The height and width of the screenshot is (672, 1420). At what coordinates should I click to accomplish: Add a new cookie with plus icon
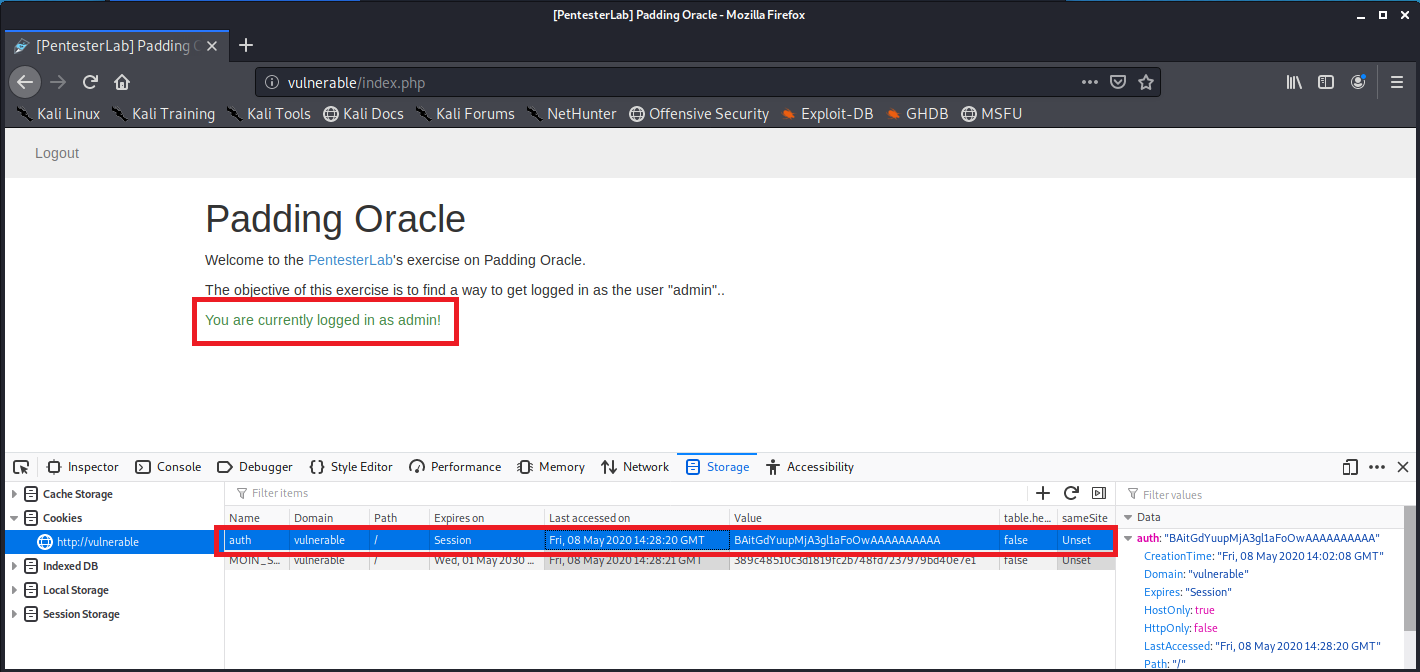(1043, 493)
